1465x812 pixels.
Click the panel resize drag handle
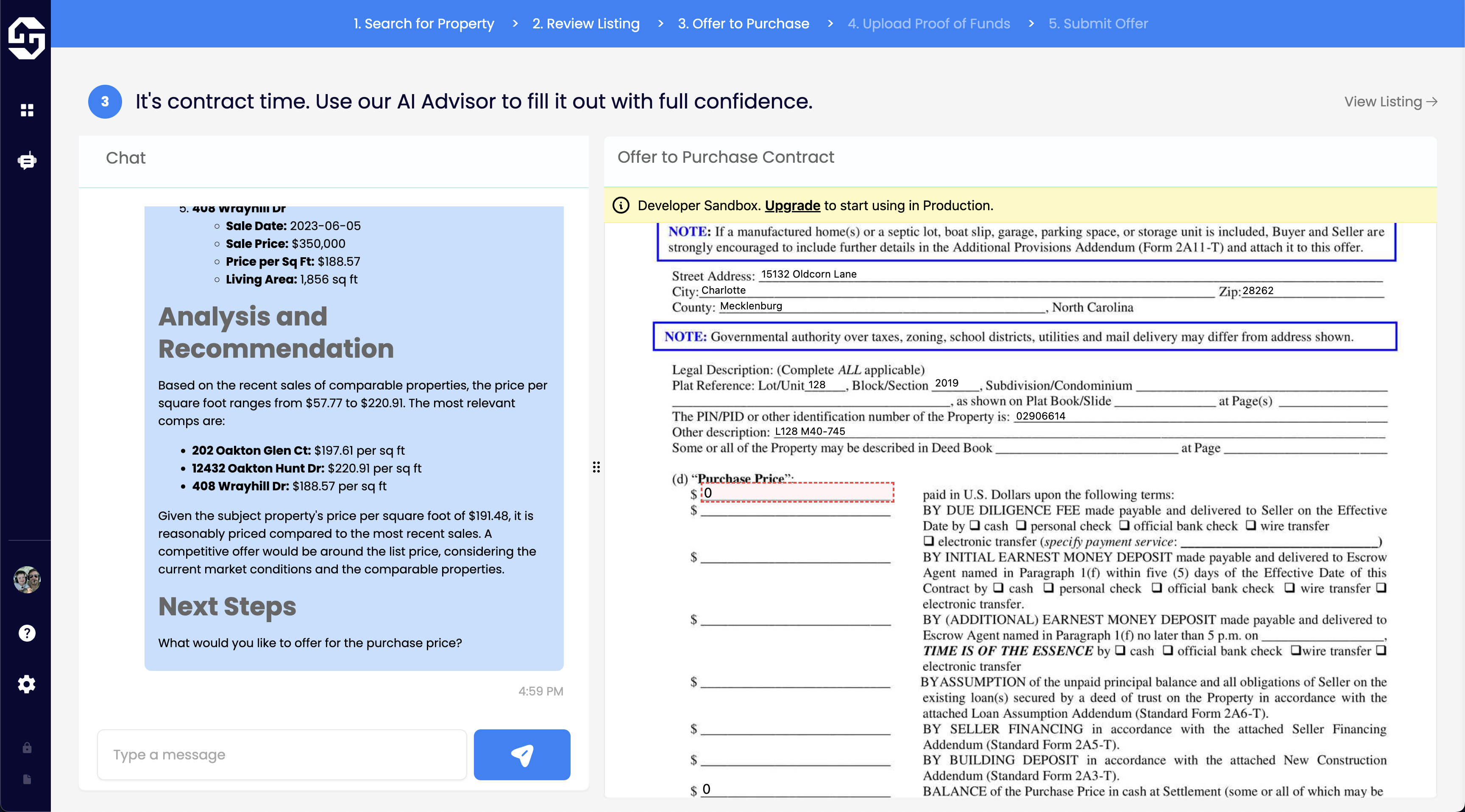(596, 467)
